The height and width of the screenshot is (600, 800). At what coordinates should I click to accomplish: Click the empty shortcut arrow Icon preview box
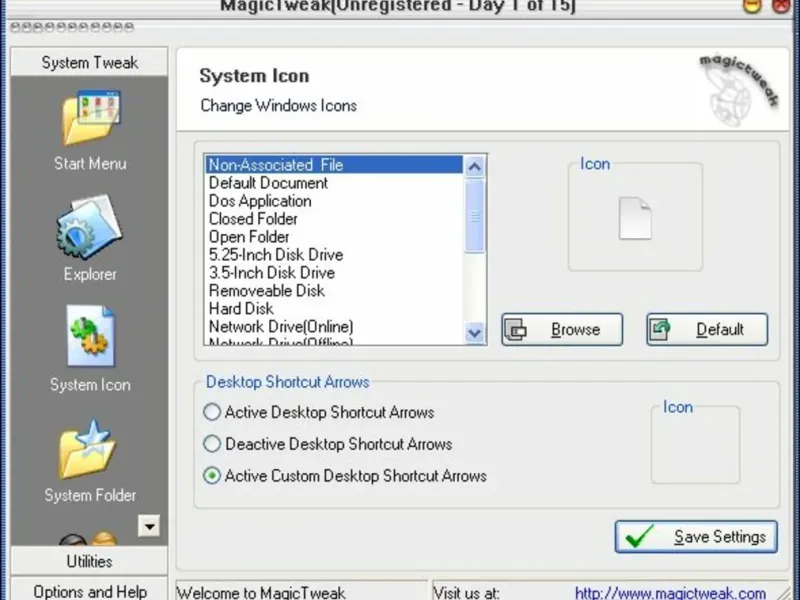pos(695,445)
